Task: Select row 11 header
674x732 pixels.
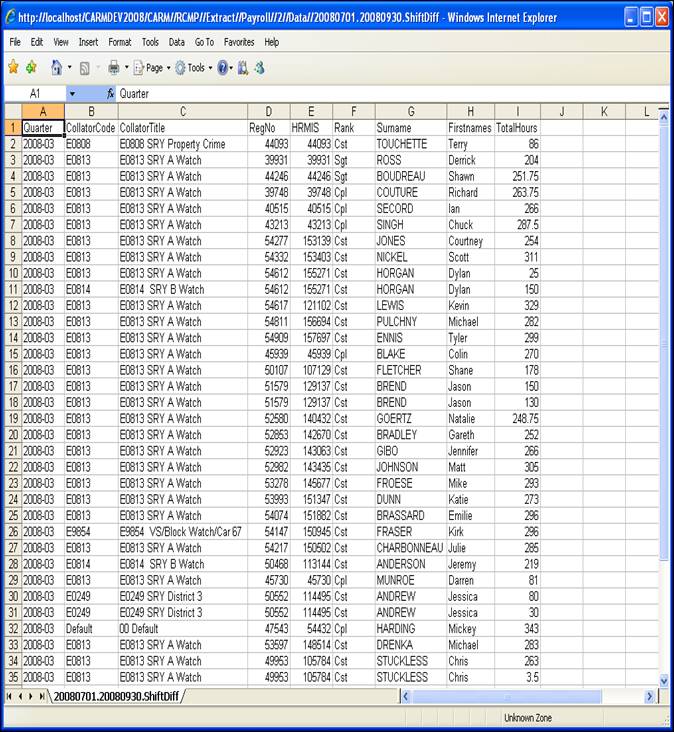Action: (13, 289)
